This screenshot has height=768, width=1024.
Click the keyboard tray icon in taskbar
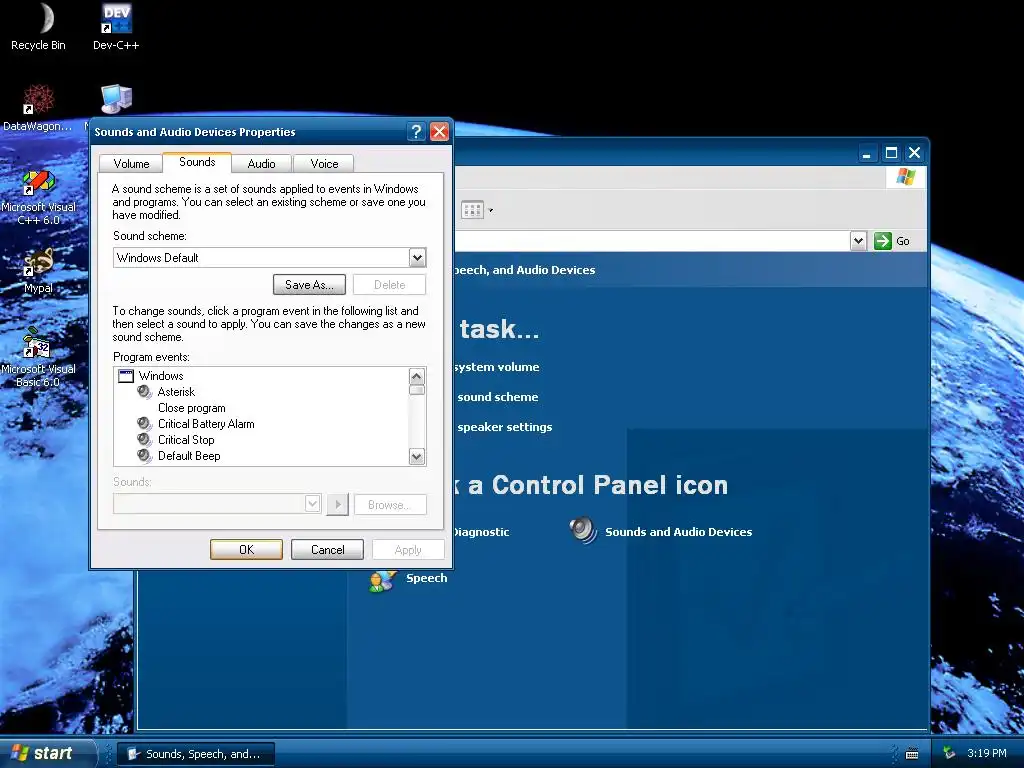click(x=912, y=754)
